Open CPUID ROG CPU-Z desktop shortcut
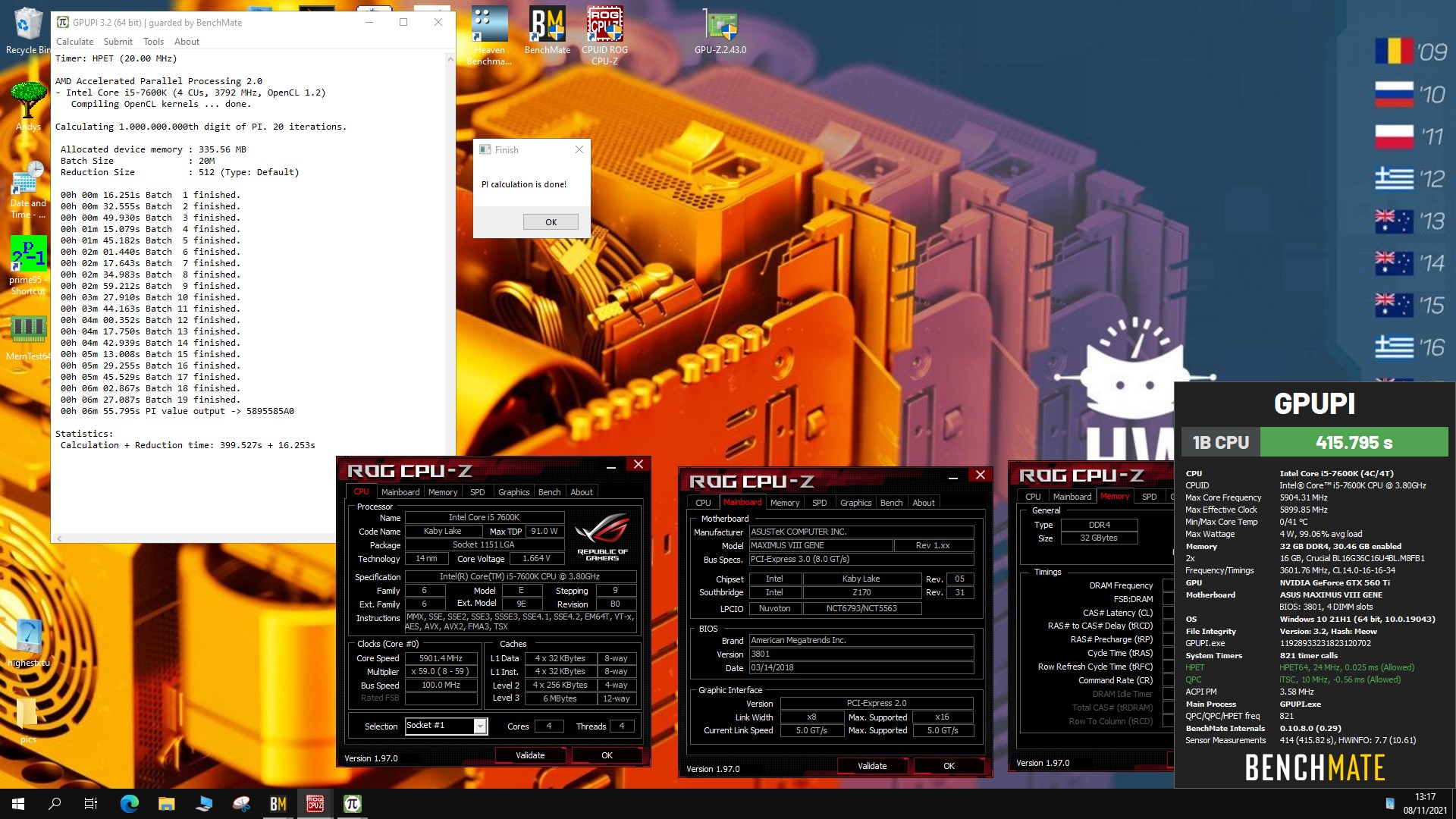Screen dimensions: 1456x819 coord(604,36)
